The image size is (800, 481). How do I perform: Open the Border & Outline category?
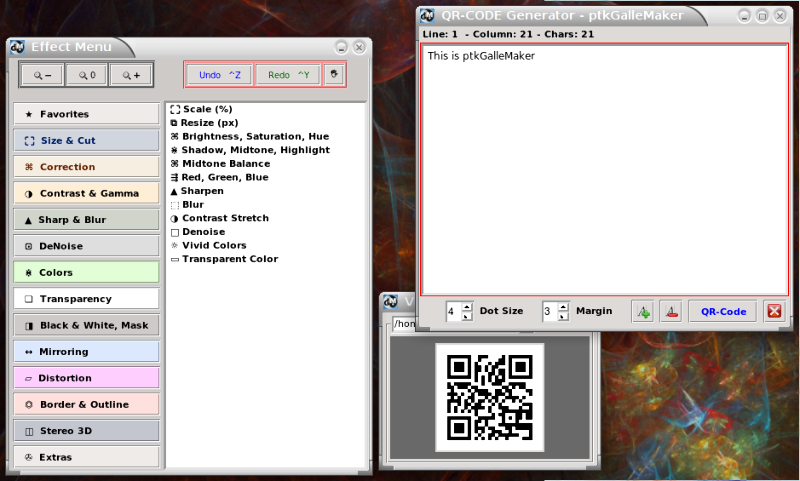pos(86,404)
